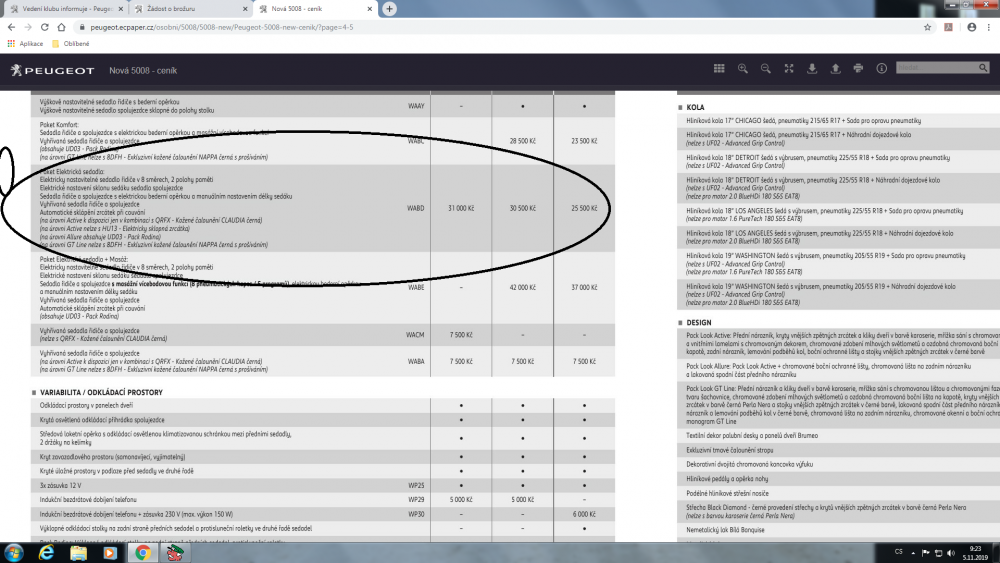Viewport: 1000px width, 563px height.
Task: Go forward in browser history
Action: point(28,27)
